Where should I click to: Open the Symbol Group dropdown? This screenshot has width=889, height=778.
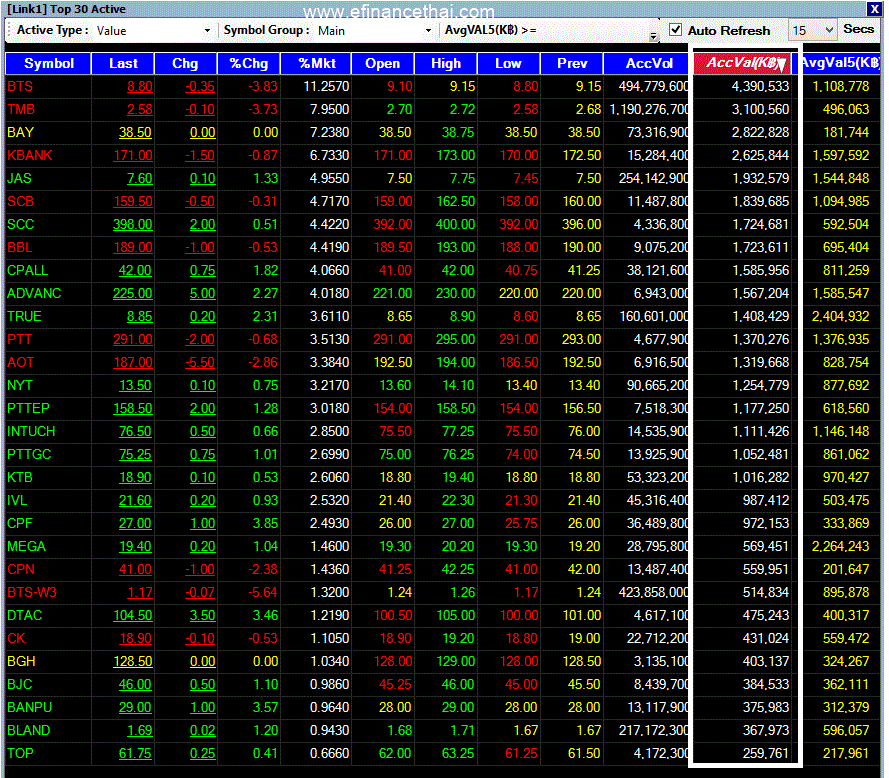[x=428, y=31]
